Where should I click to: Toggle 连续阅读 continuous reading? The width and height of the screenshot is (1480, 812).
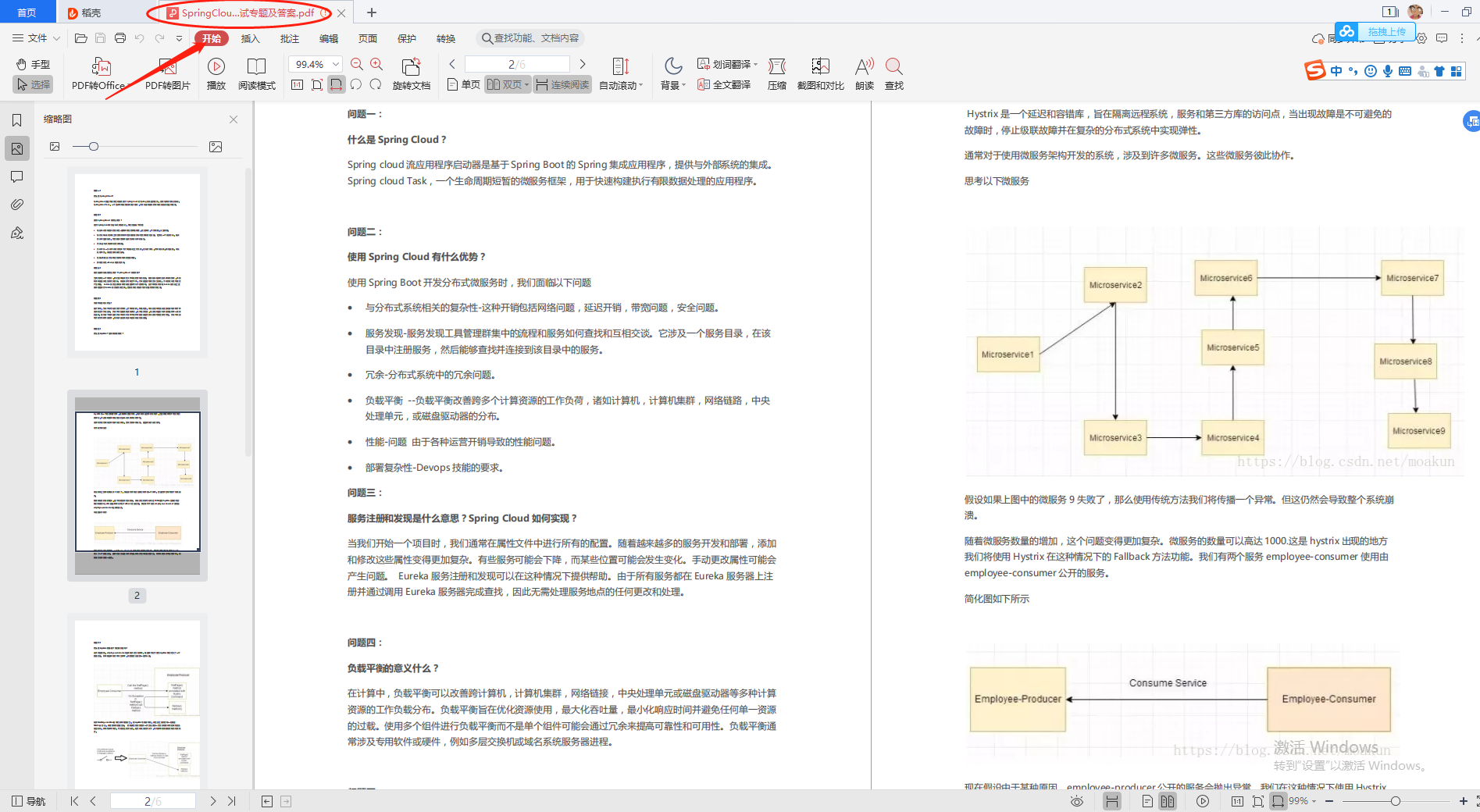pos(562,84)
